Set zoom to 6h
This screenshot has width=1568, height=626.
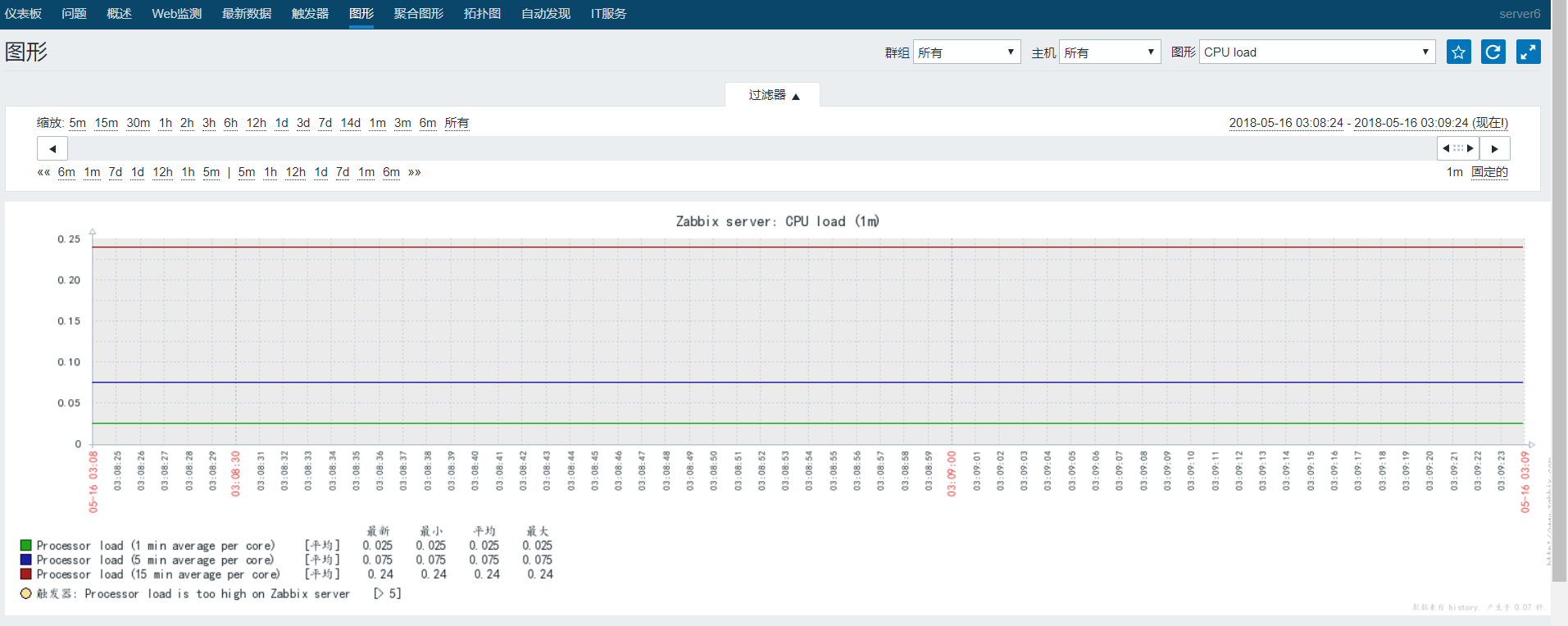(231, 123)
